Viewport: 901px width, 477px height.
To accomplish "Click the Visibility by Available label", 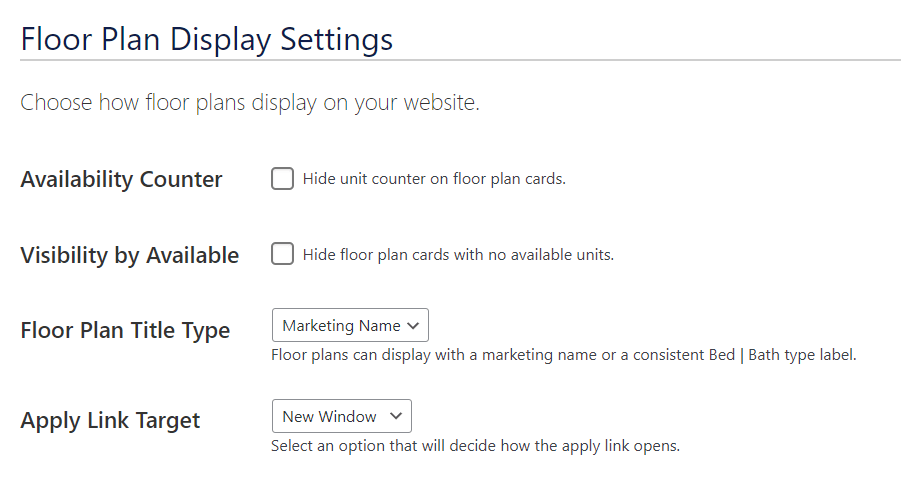I will (x=130, y=255).
